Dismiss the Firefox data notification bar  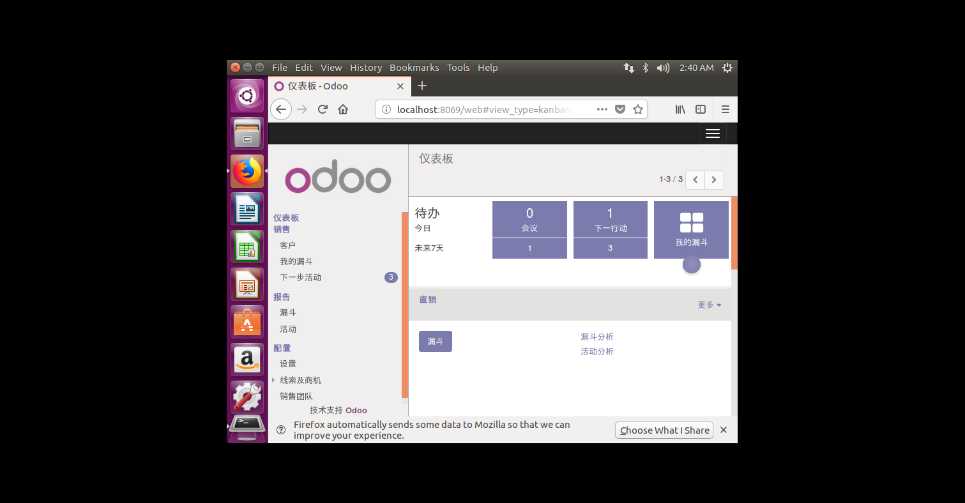click(724, 430)
